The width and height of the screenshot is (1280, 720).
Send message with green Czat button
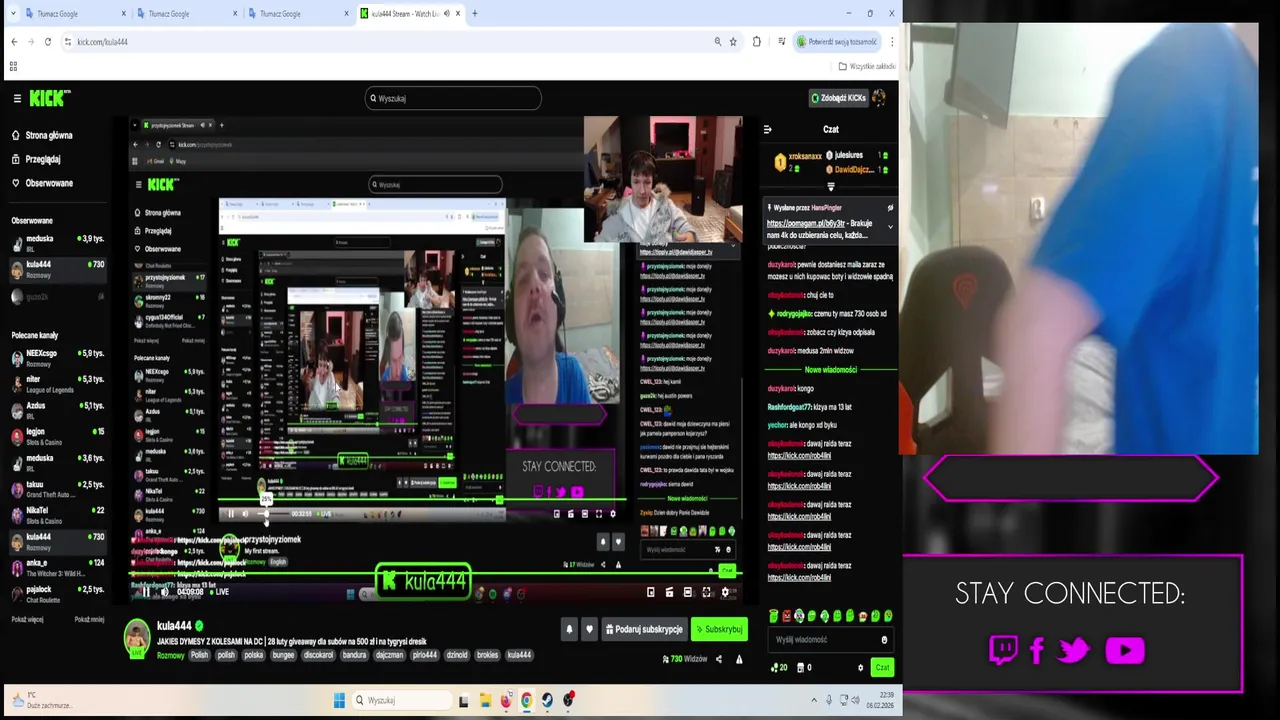pyautogui.click(x=882, y=667)
